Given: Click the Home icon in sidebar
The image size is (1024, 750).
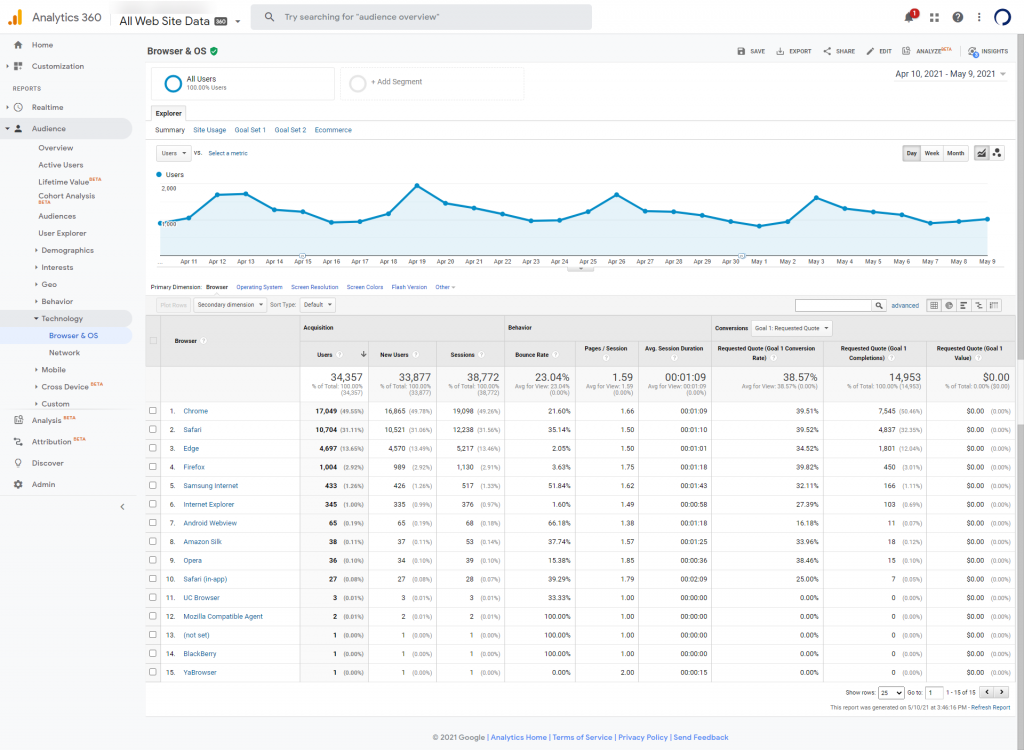Looking at the screenshot, I should click(x=18, y=45).
